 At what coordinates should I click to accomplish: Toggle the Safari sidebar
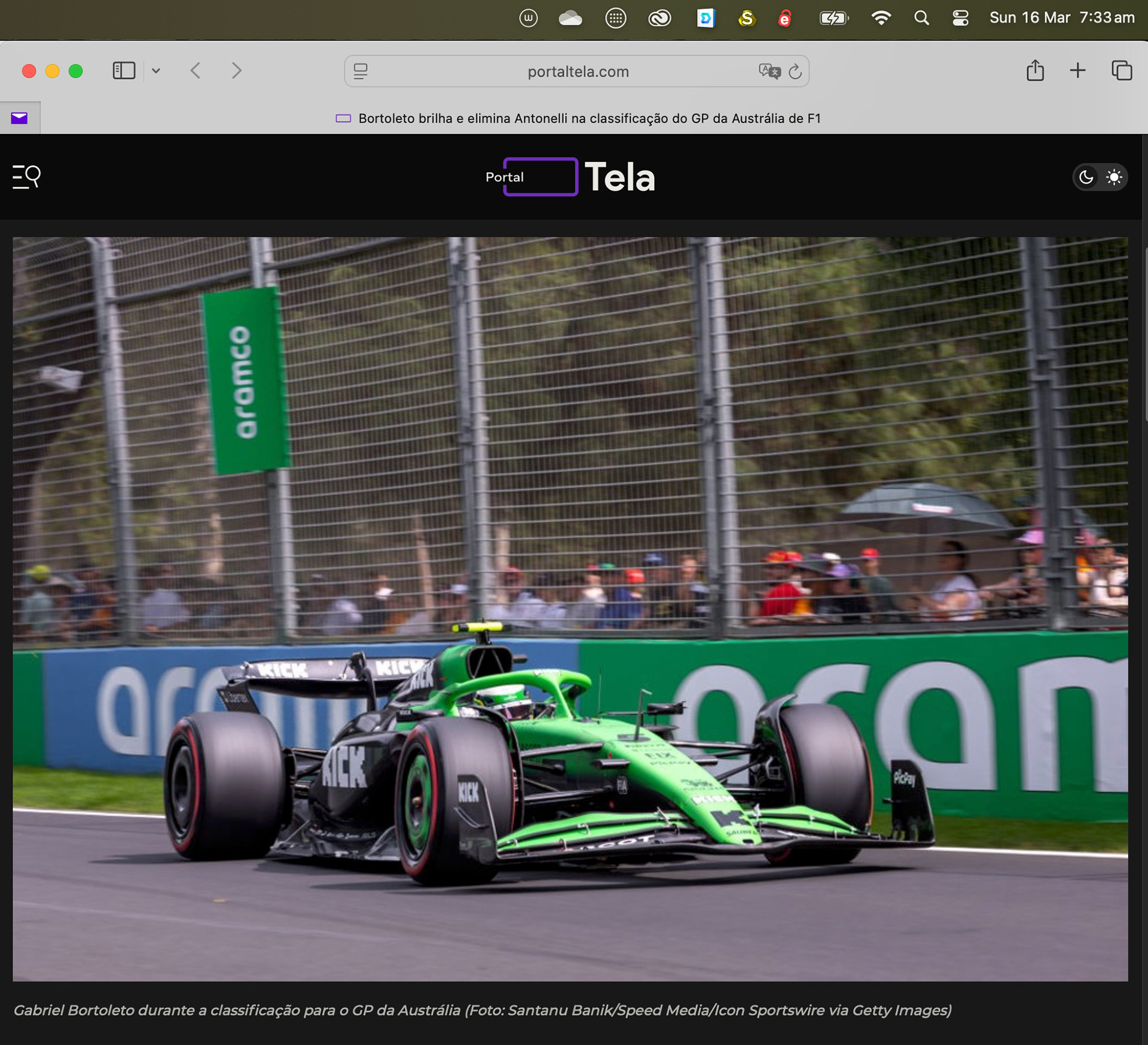point(124,71)
